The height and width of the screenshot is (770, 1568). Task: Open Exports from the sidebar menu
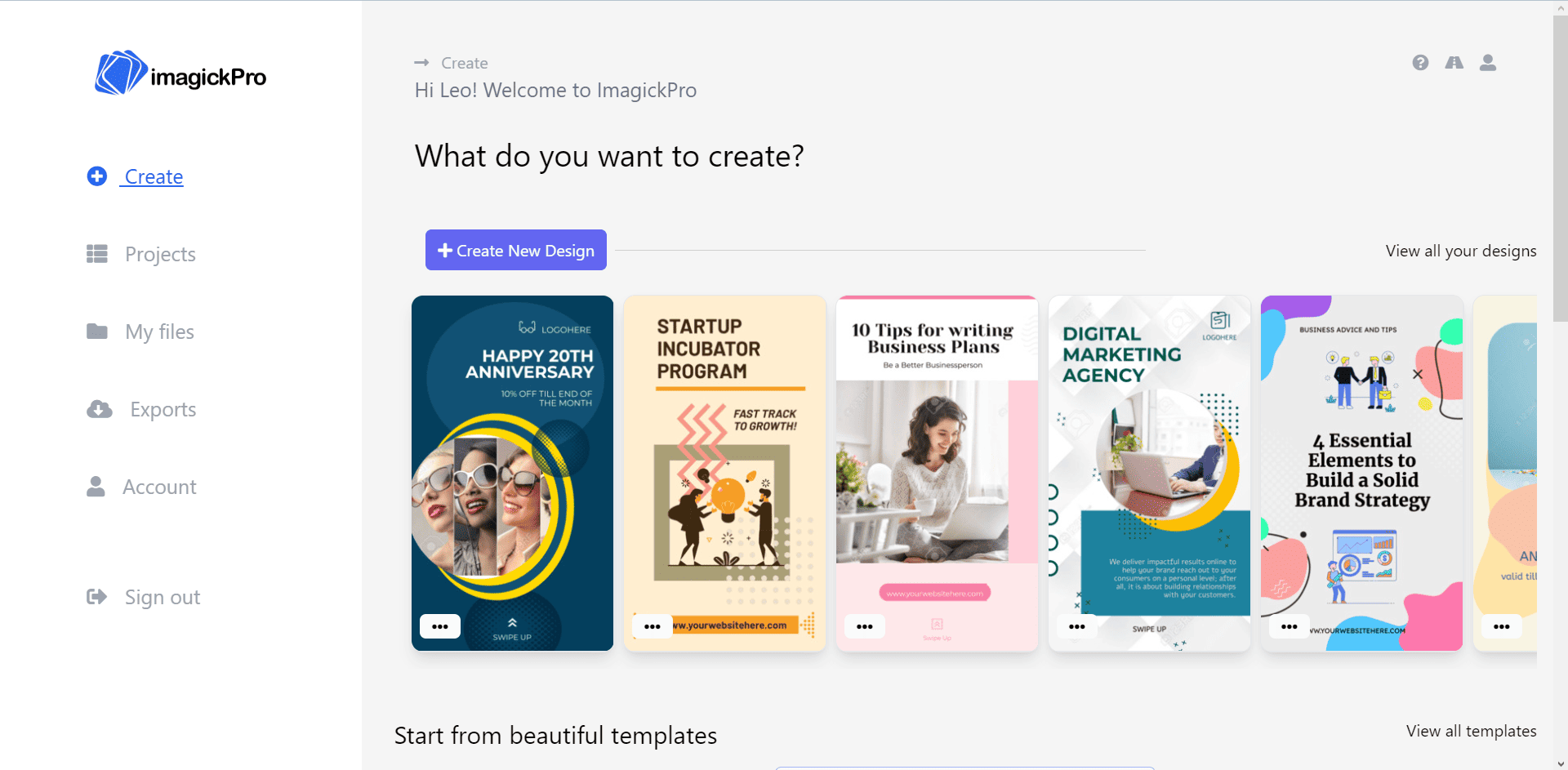click(163, 409)
